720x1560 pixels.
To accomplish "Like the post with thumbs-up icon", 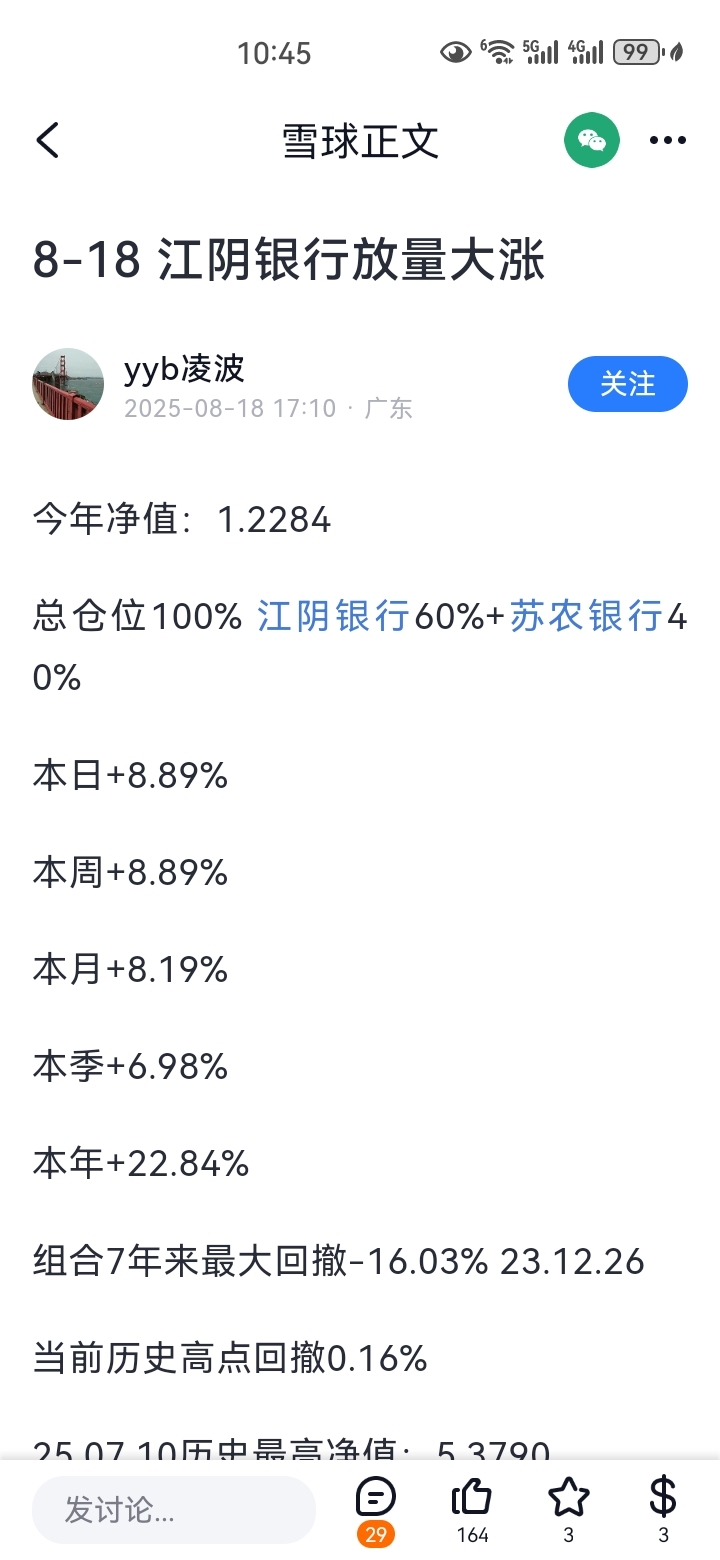I will click(472, 1498).
